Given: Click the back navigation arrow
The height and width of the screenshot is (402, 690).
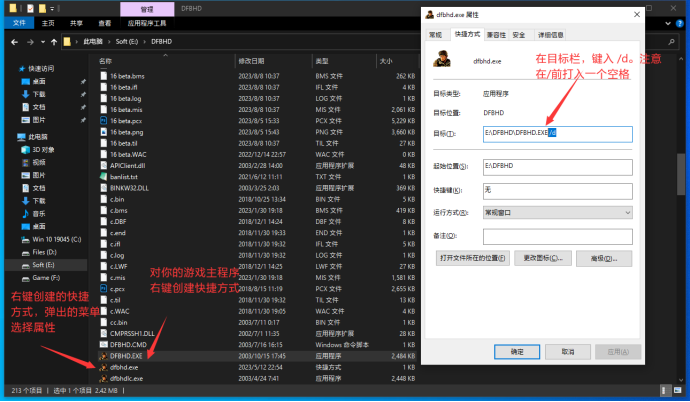Looking at the screenshot, I should pyautogui.click(x=12, y=42).
